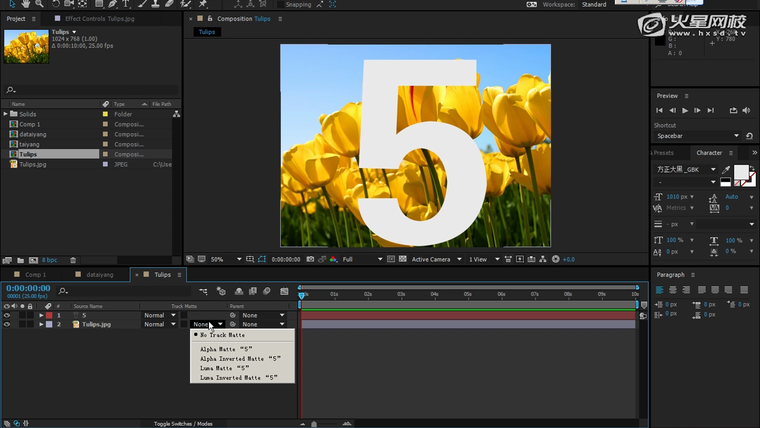Hide layer 1 "5" with eye toggle
Image resolution: width=760 pixels, height=428 pixels.
pos(7,315)
